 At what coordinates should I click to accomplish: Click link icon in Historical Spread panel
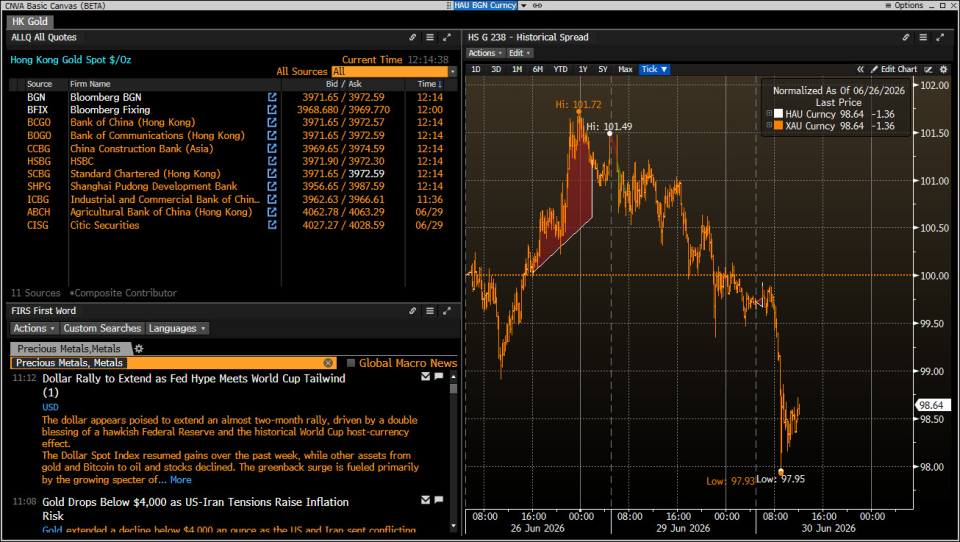(906, 37)
